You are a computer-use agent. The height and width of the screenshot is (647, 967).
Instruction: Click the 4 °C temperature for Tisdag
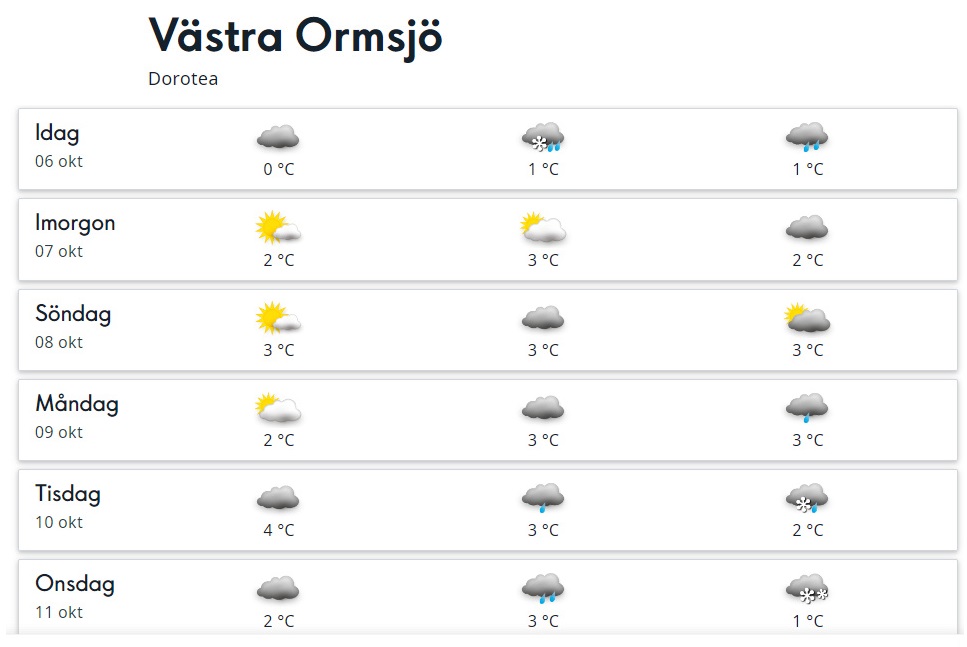[x=278, y=530]
